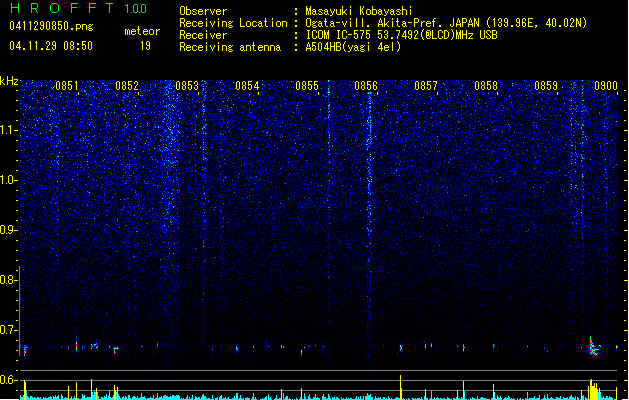Click the 0852 time marker
Image resolution: width=629 pixels, height=400 pixels.
(127, 86)
